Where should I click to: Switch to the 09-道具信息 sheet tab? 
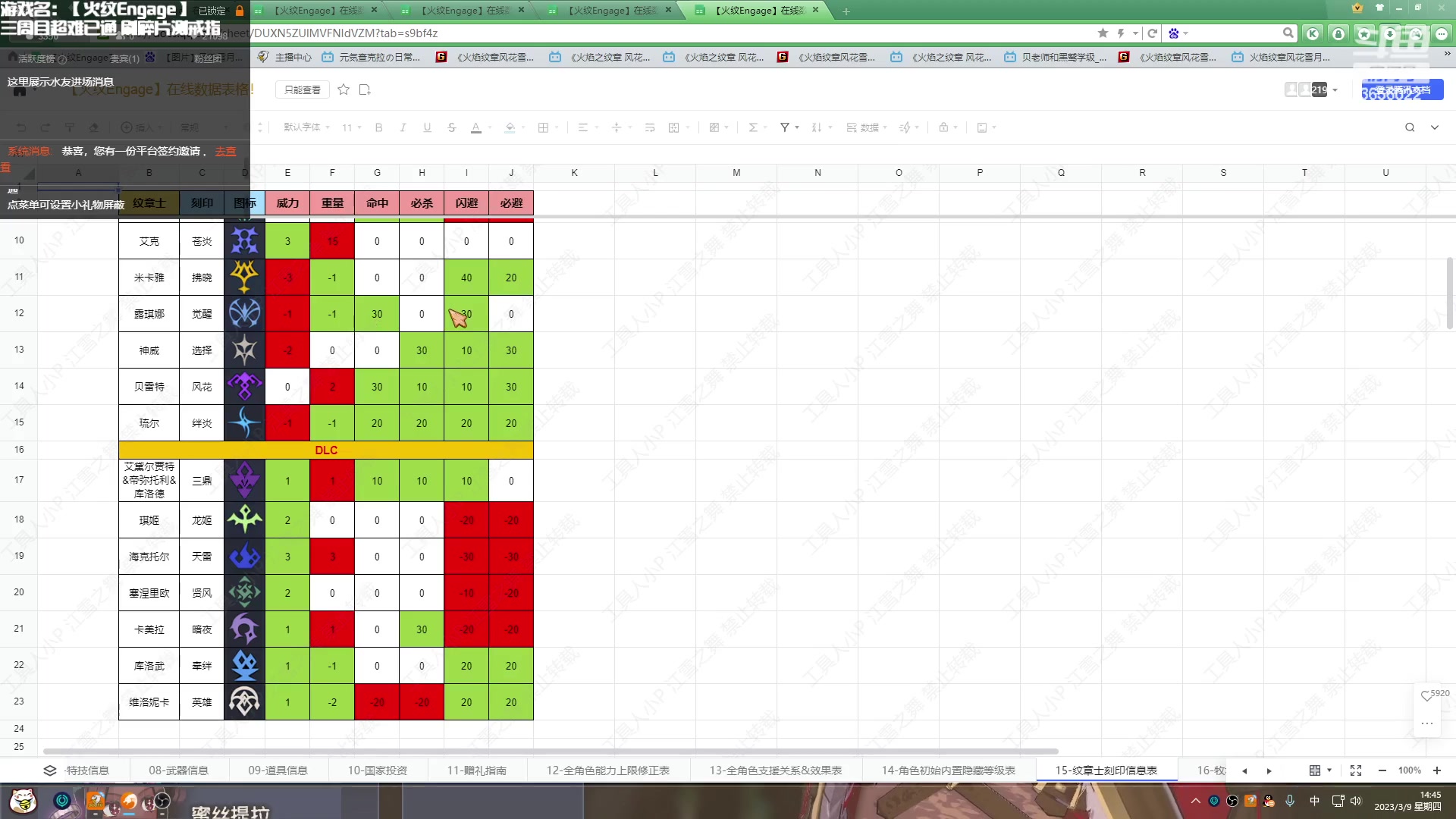pyautogui.click(x=278, y=770)
